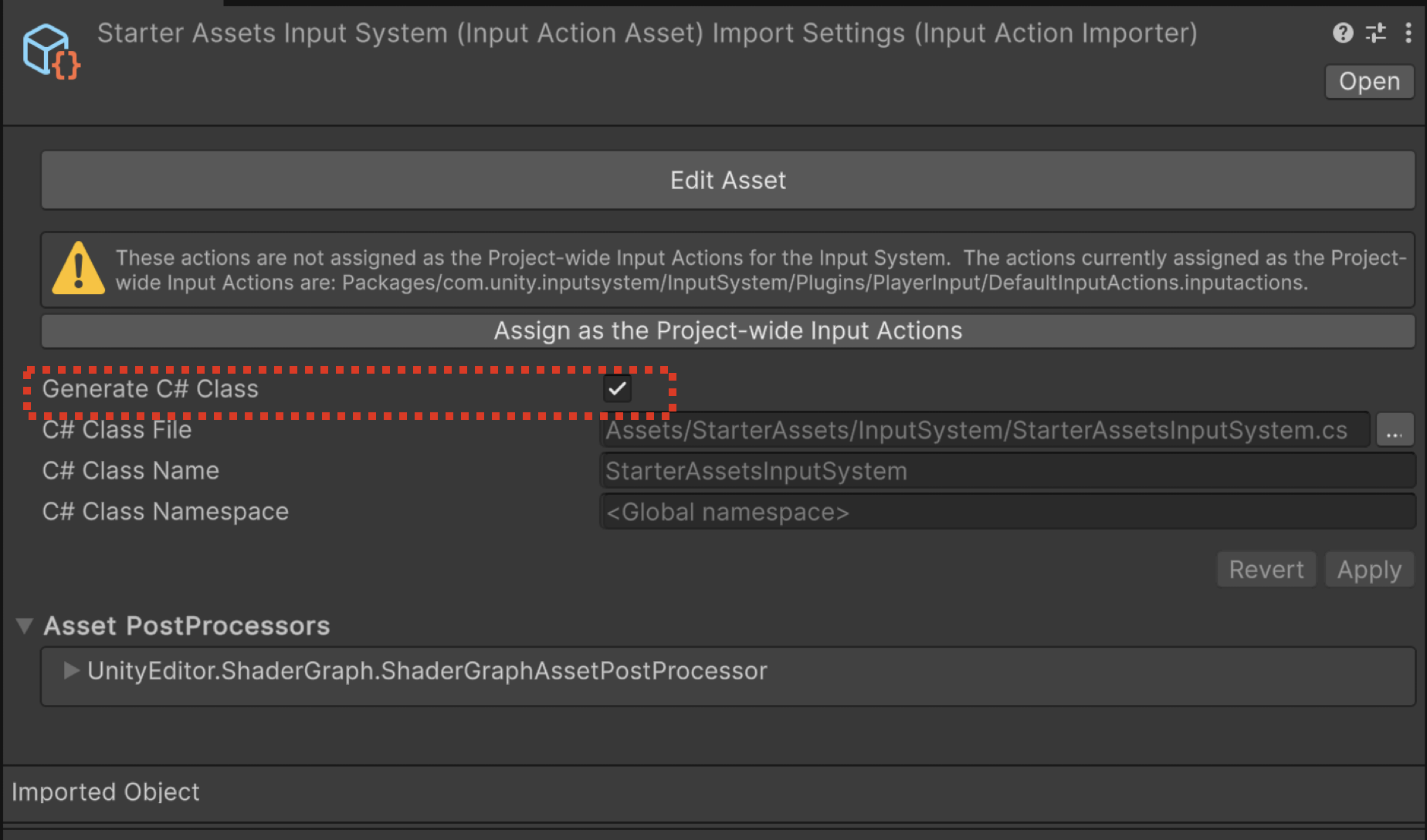
Task: Click the Generate C# Class label
Action: 151,388
